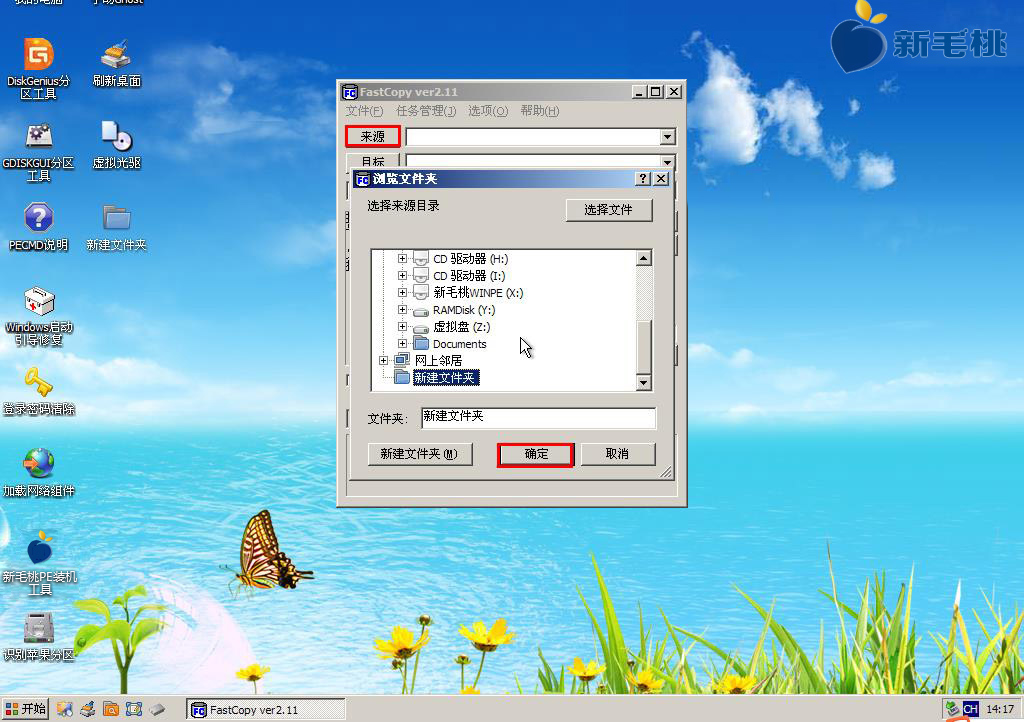Cancel the dialog with 取消
This screenshot has width=1024, height=722.
tap(617, 454)
